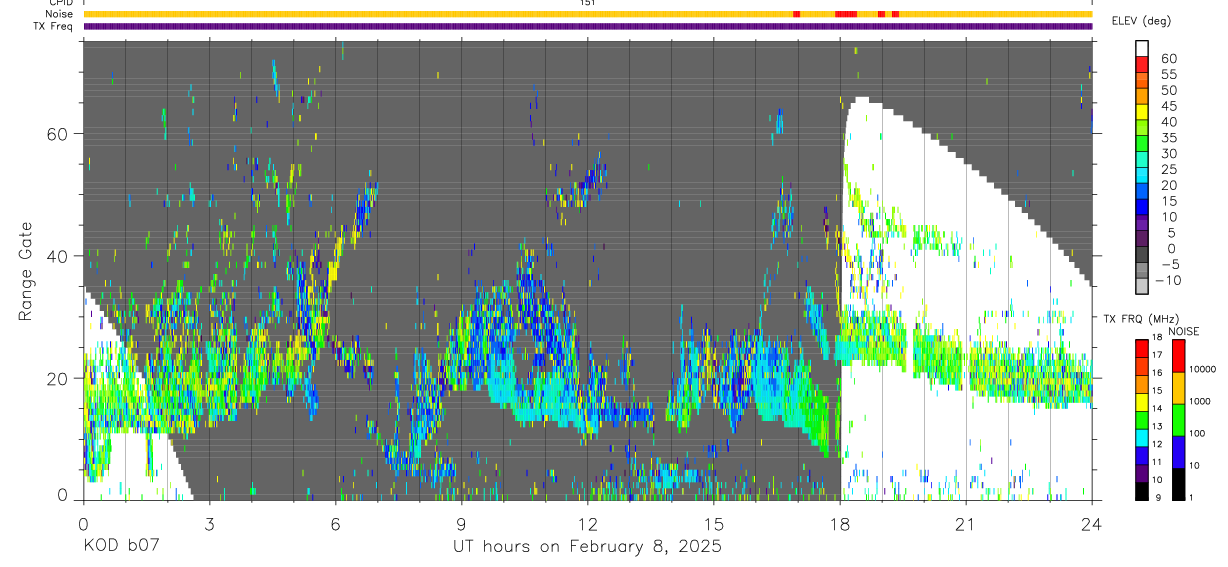Click the '1000' label on the NOISE scale
The image size is (1228, 567).
tap(1199, 401)
